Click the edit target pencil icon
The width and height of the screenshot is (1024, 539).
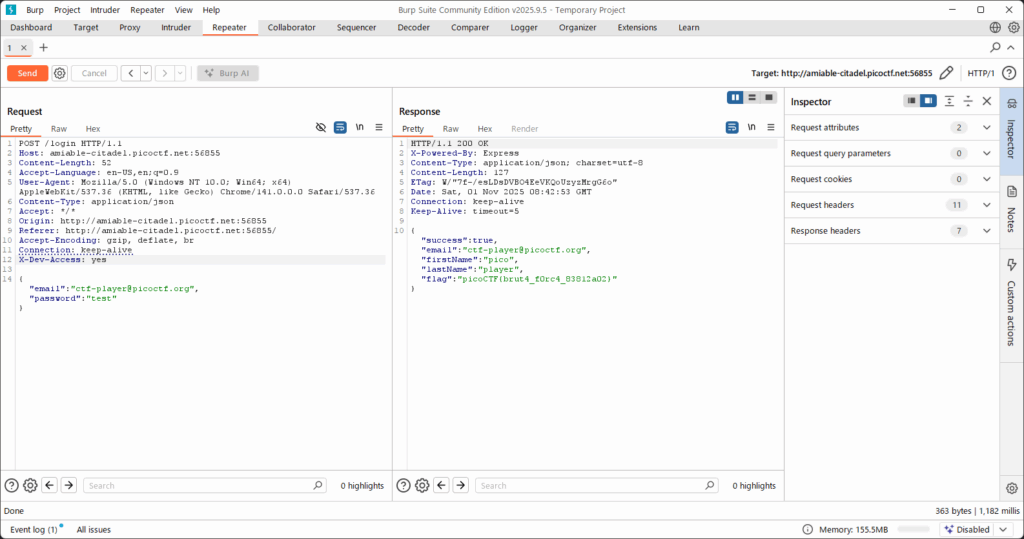pos(946,73)
